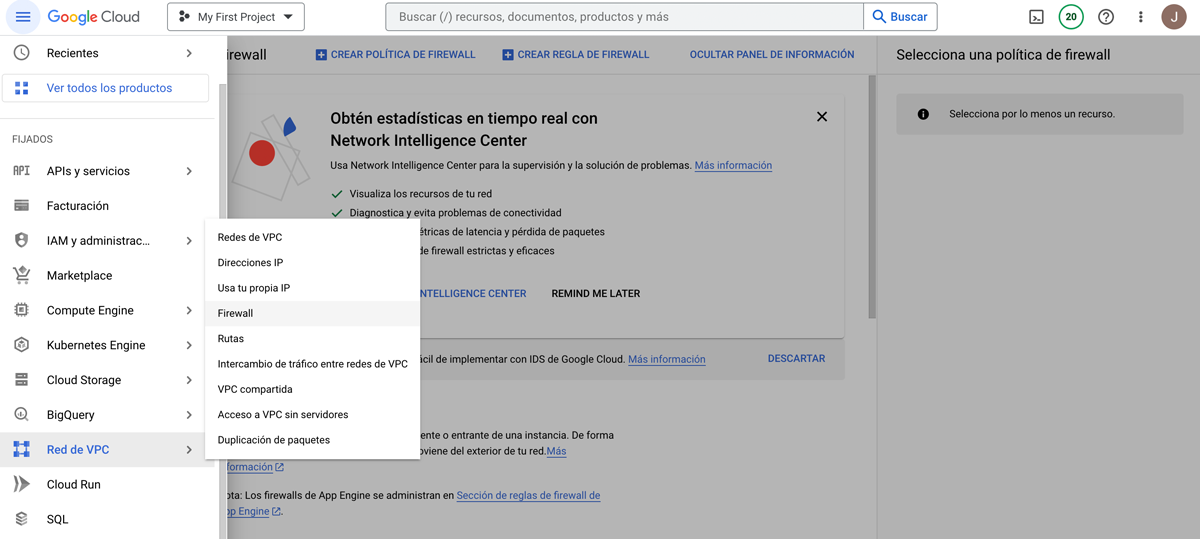Click Crear regla de firewall button
Screen dimensions: 1200x539
[576, 54]
